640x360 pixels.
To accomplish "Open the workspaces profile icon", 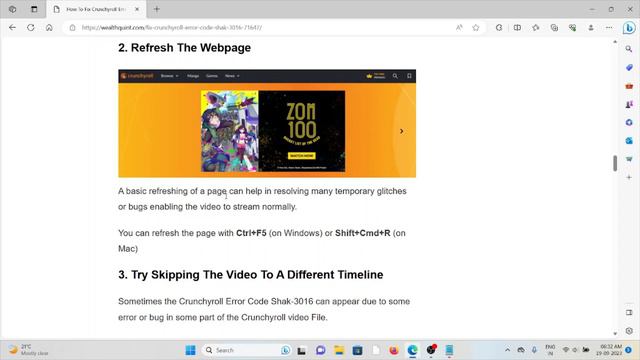I will (x=12, y=9).
